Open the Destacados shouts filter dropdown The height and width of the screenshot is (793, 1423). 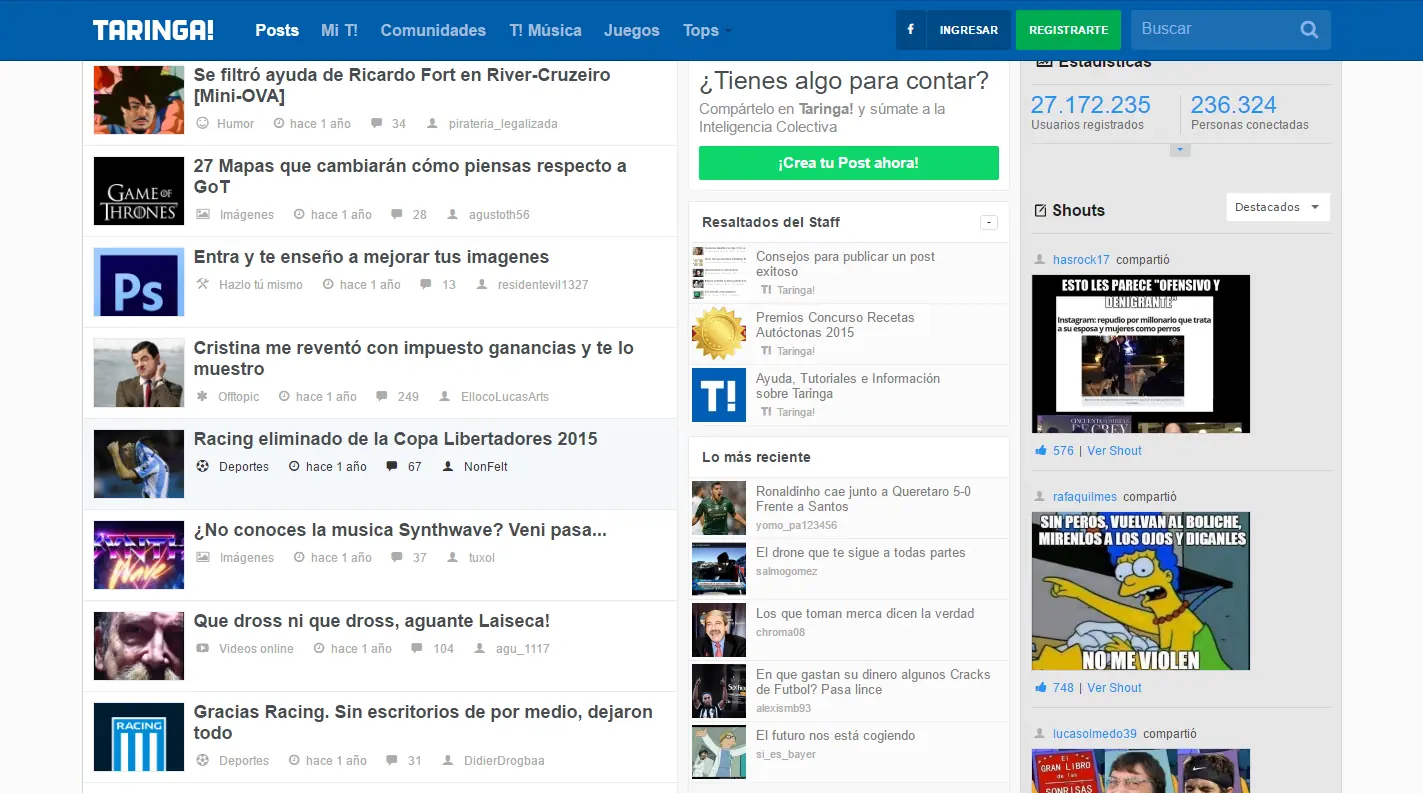click(1278, 207)
